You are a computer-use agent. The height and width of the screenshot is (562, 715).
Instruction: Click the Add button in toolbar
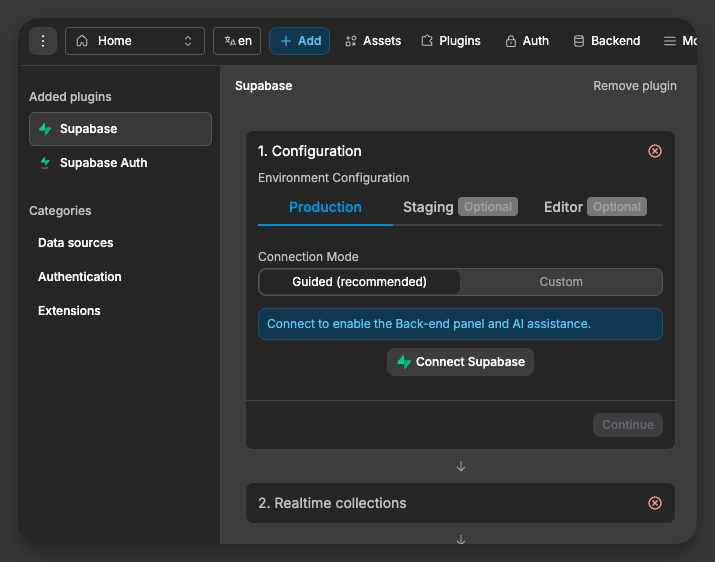[x=299, y=41]
